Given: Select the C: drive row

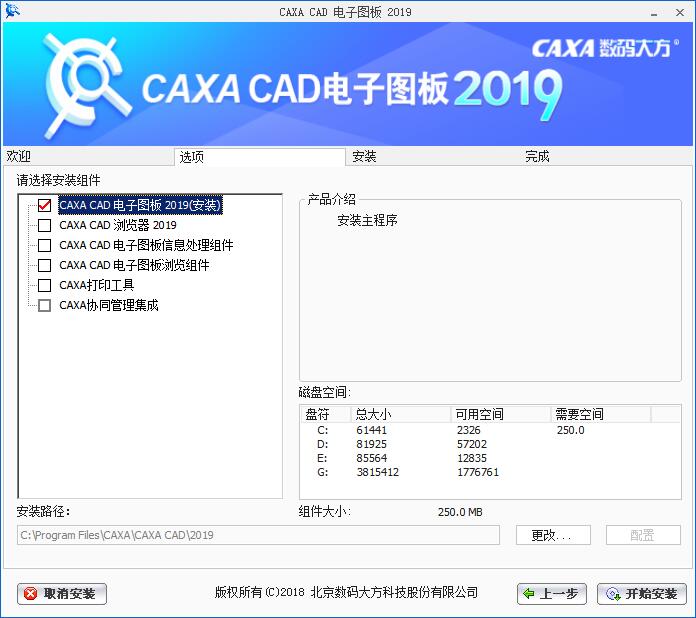Looking at the screenshot, I should [x=490, y=430].
